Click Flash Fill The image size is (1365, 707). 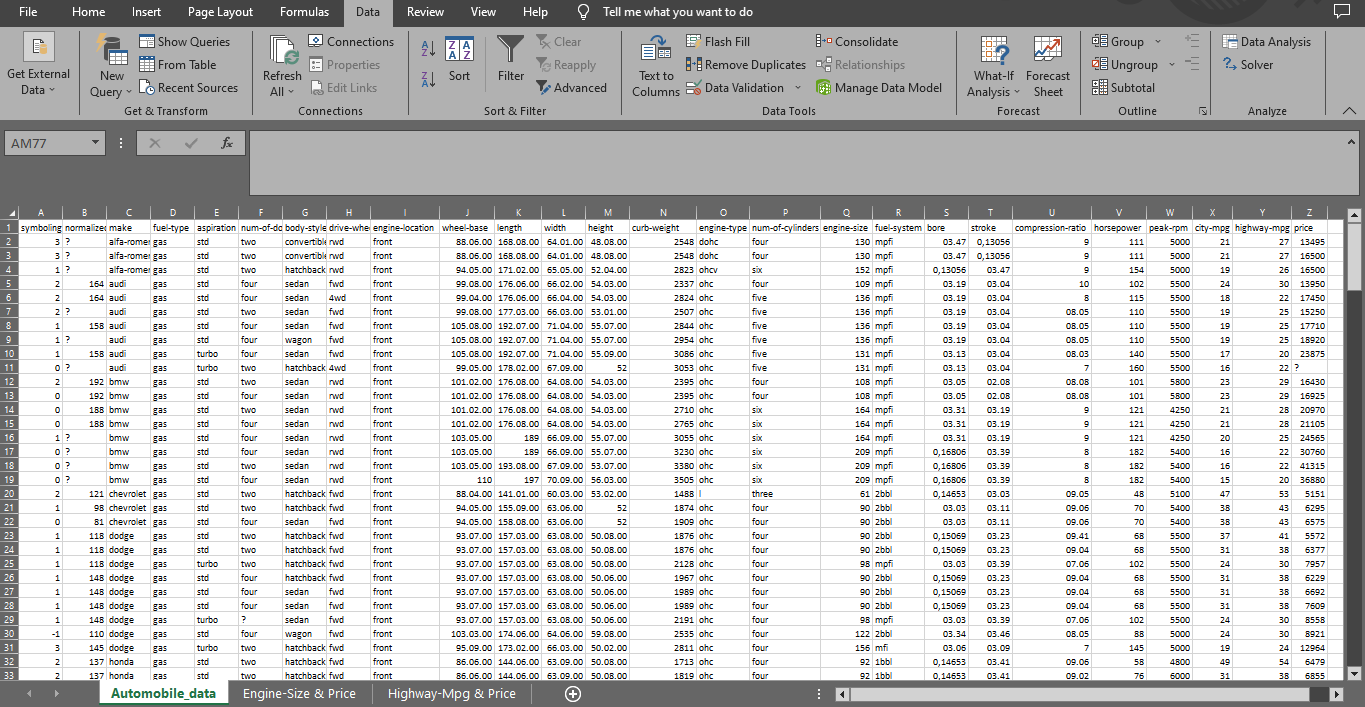[718, 42]
